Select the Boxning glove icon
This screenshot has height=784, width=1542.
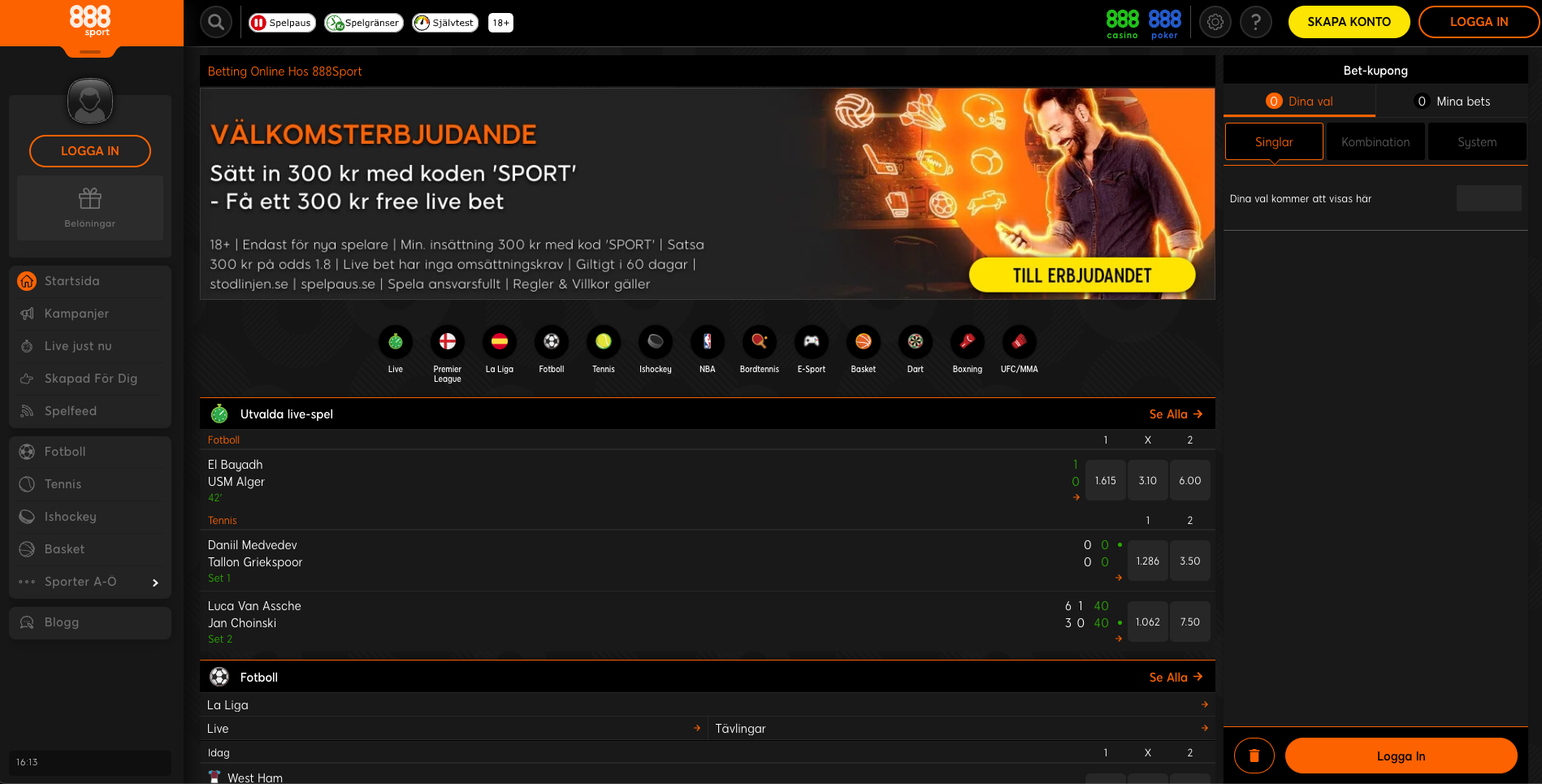pos(968,342)
